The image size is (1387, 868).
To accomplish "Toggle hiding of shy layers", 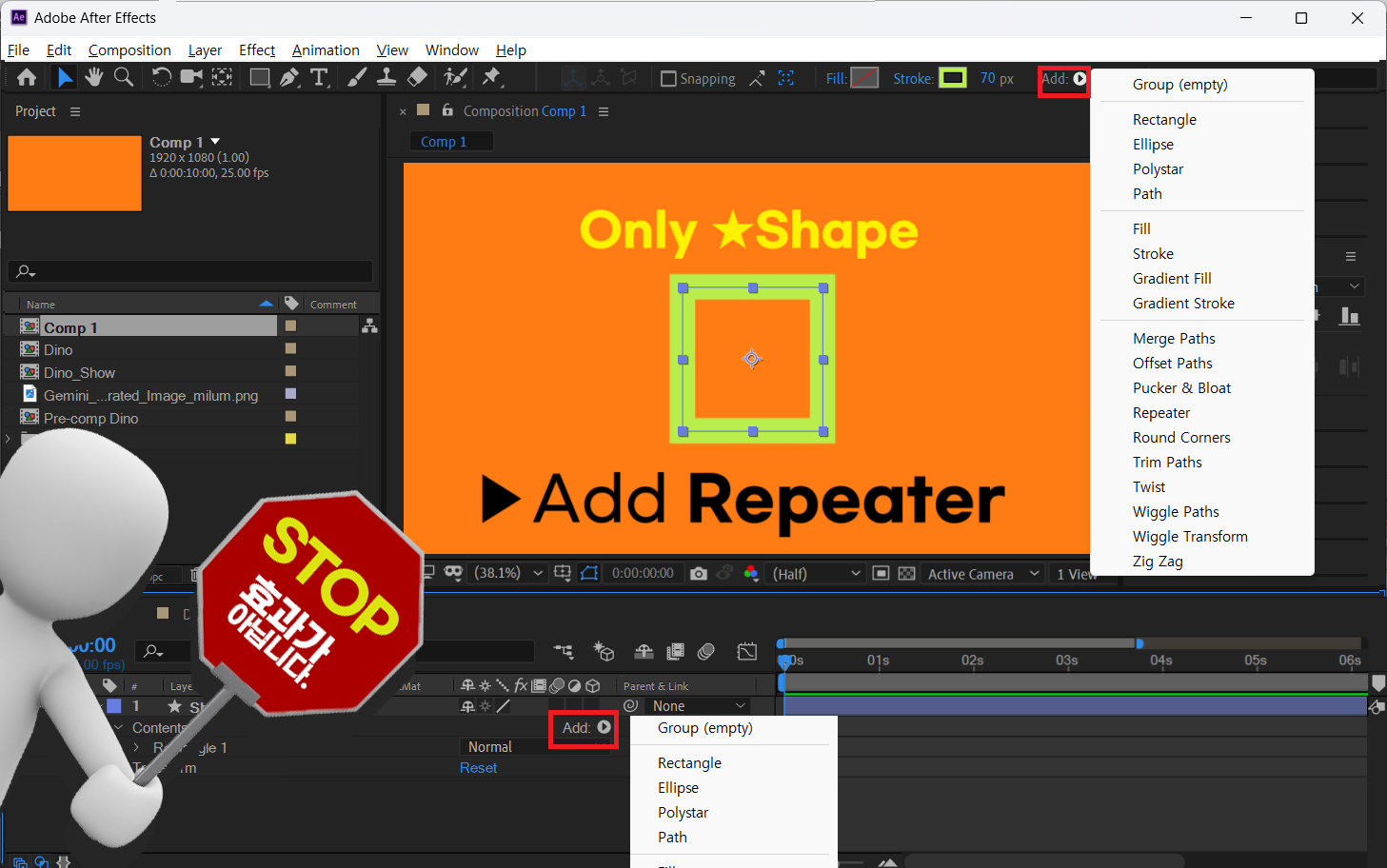I will (x=644, y=651).
